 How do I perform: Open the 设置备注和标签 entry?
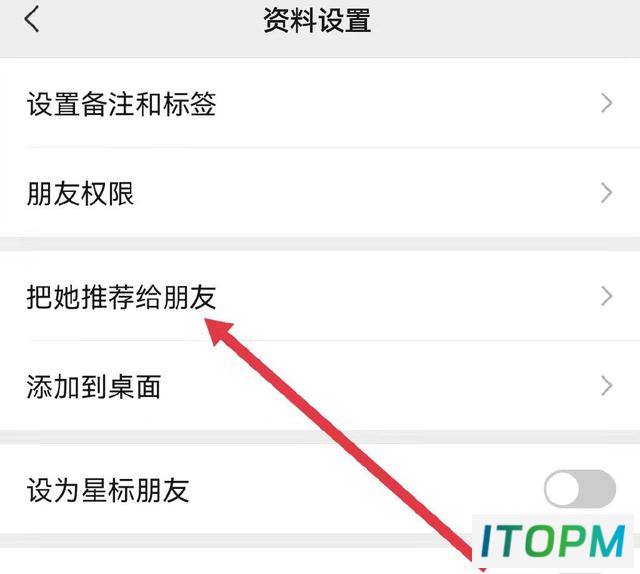(320, 103)
